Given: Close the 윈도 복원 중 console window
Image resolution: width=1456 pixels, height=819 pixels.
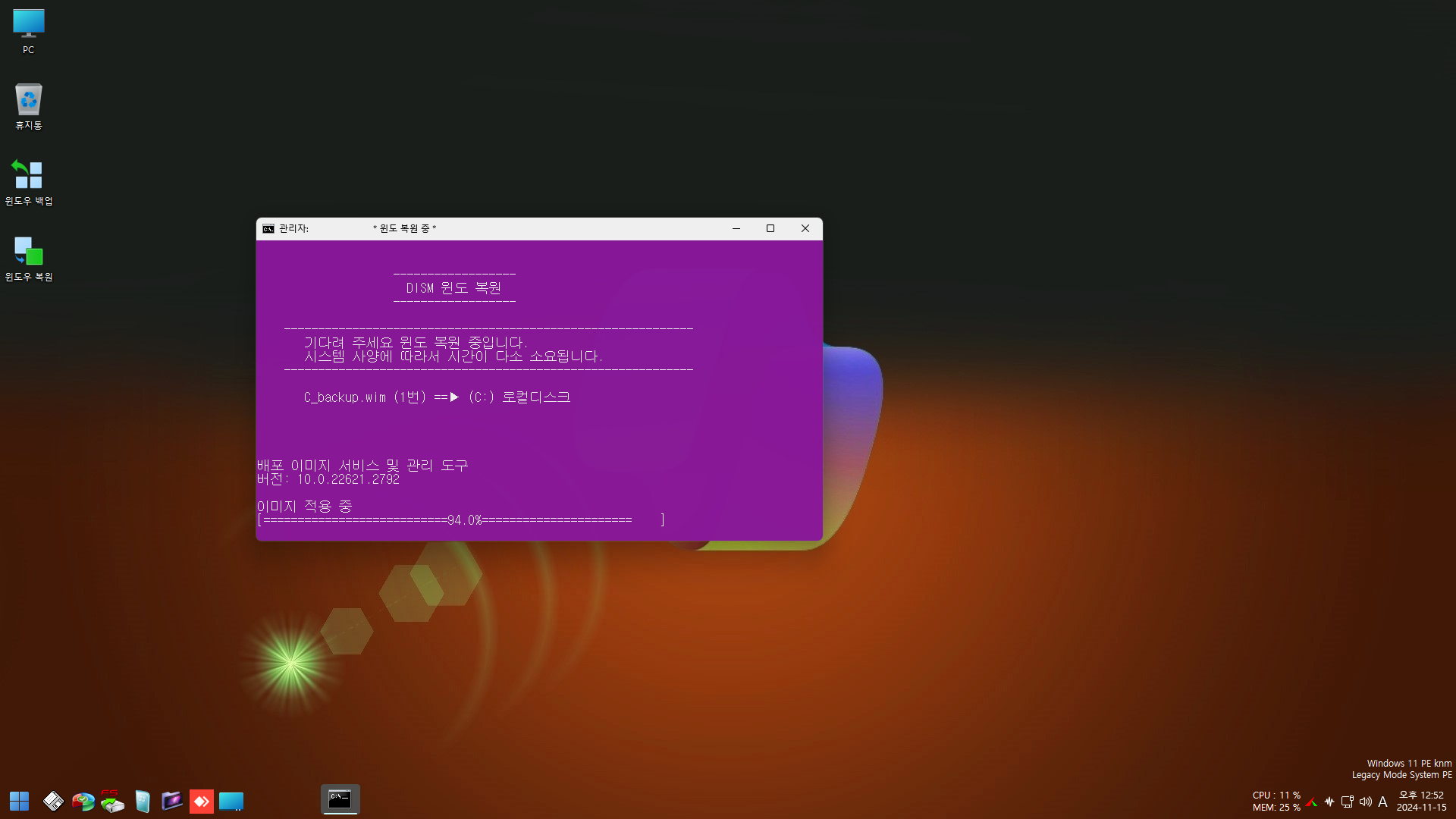Looking at the screenshot, I should 805,228.
